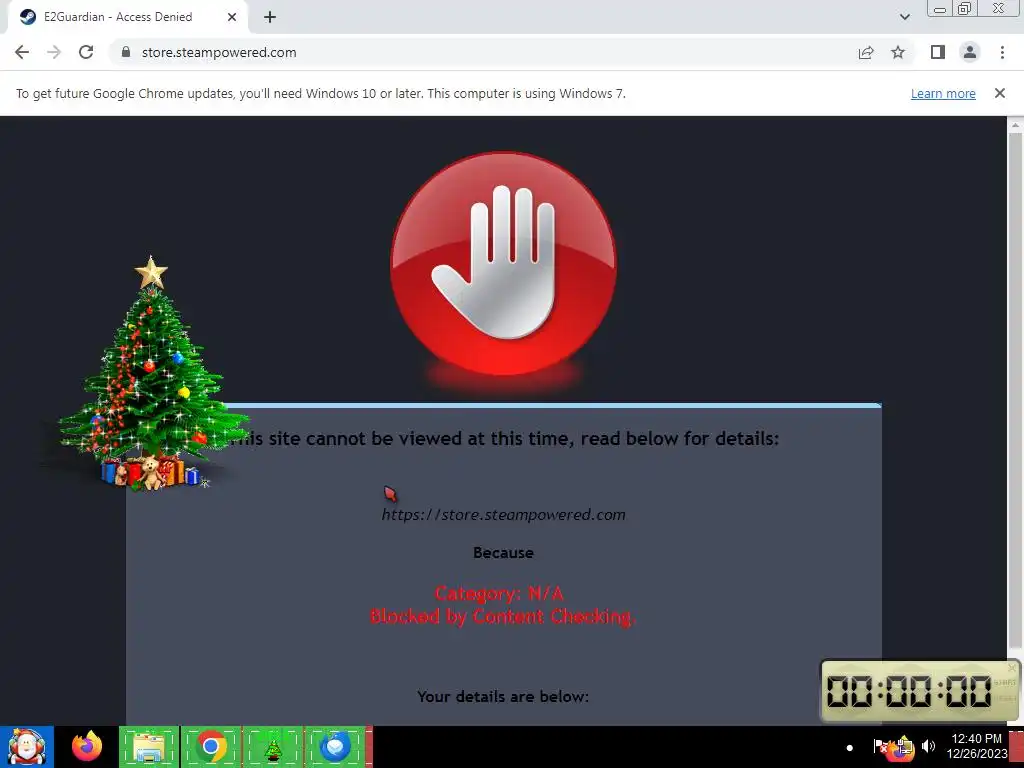Open a new tab with plus button
The width and height of the screenshot is (1024, 768).
270,17
